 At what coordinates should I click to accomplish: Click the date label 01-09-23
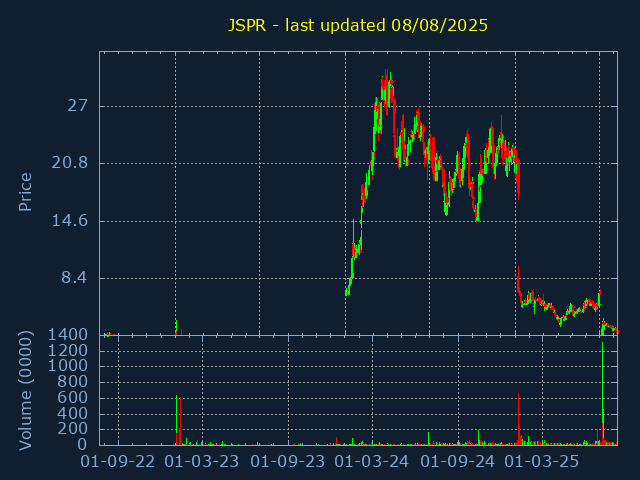[x=288, y=462]
